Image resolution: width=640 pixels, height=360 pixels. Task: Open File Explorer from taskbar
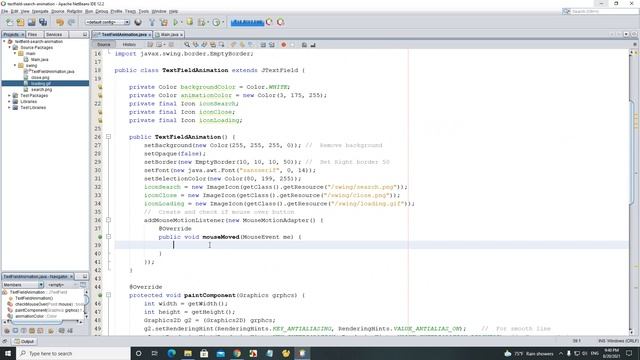(188, 353)
